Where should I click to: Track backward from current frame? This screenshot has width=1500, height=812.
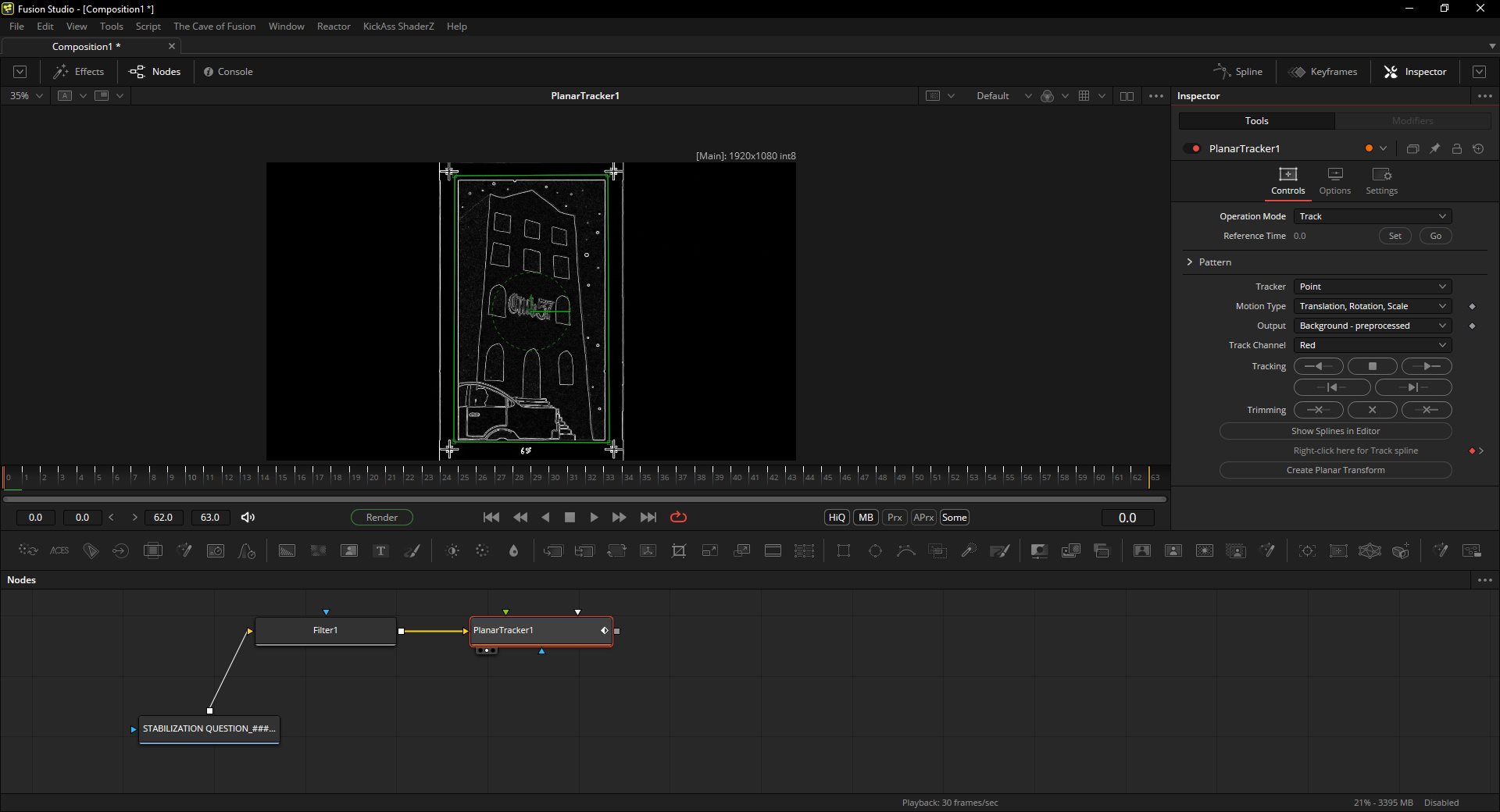point(1319,366)
